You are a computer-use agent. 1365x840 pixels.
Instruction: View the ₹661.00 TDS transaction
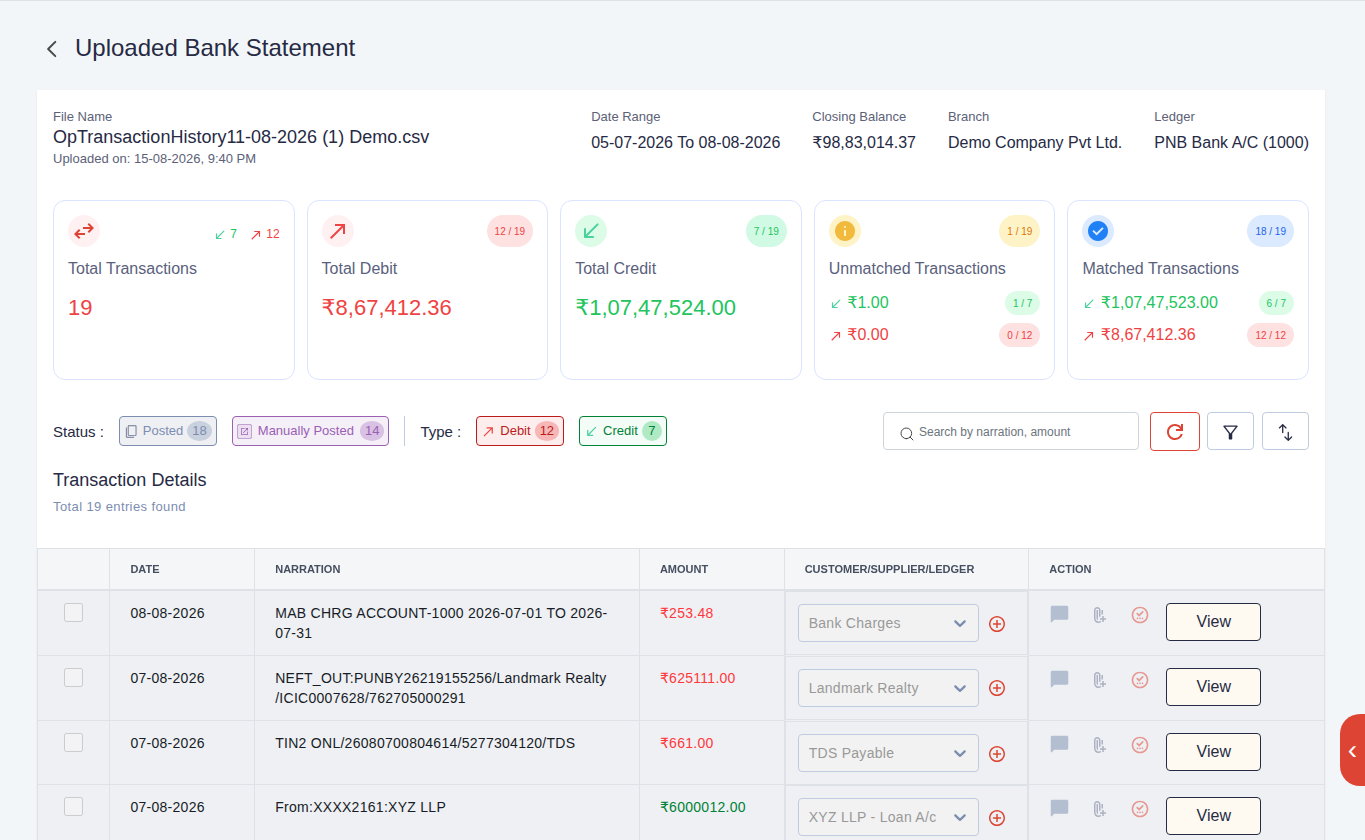[1213, 752]
